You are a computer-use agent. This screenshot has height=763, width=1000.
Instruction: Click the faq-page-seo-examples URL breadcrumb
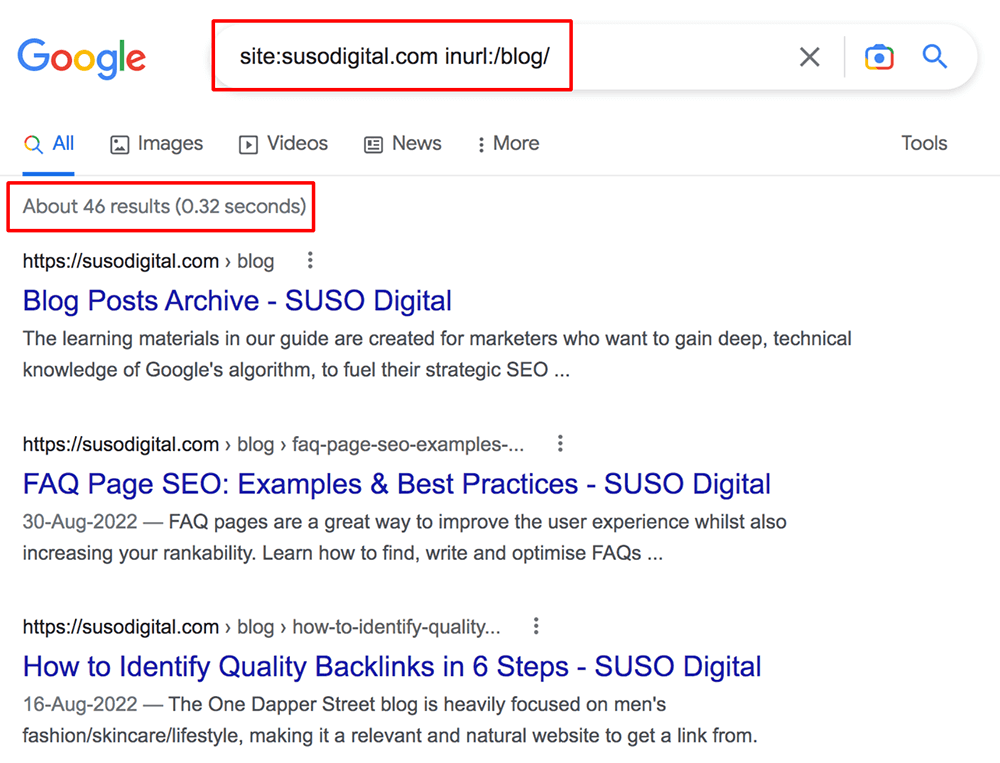point(274,444)
